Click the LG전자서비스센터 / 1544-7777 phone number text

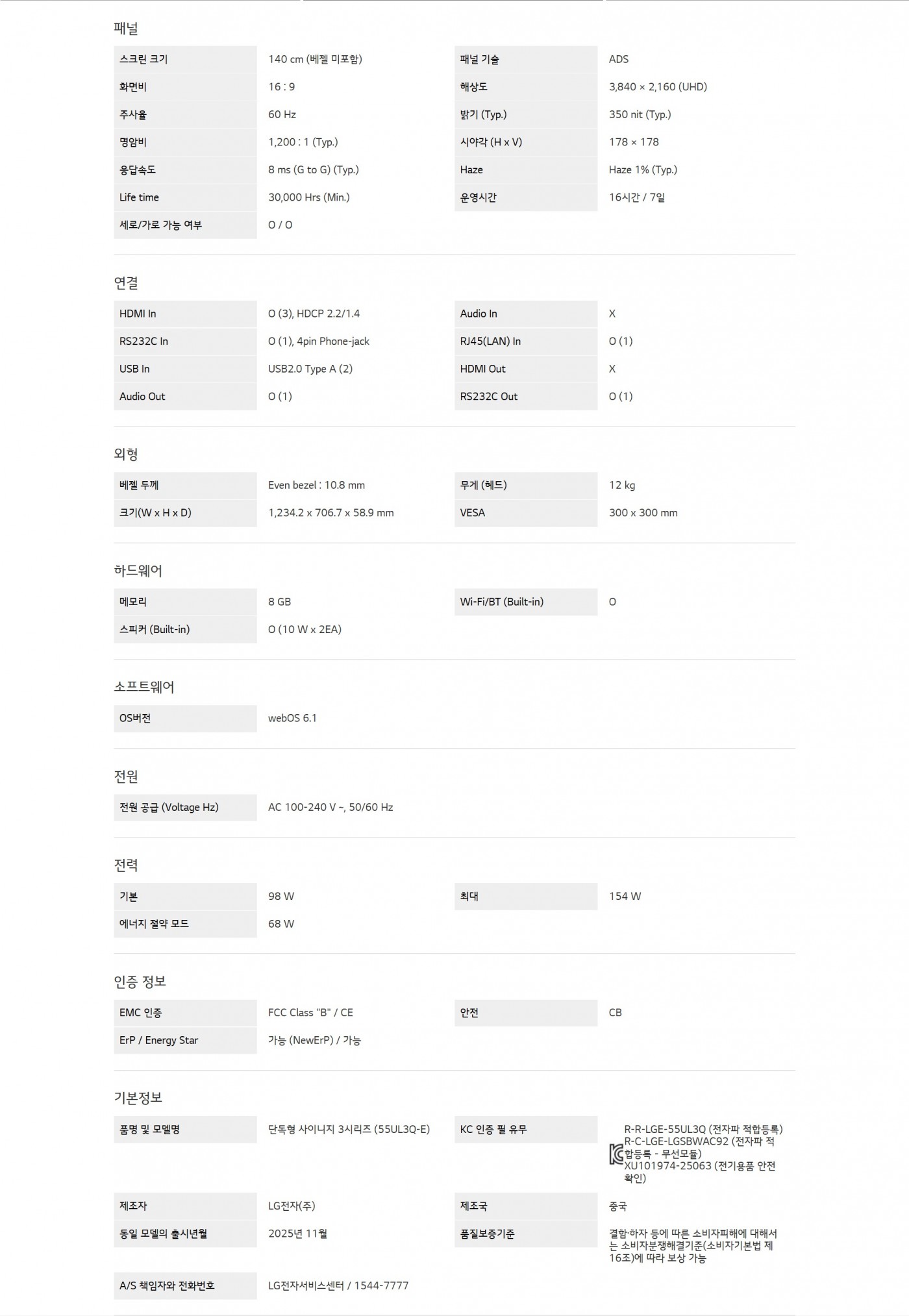coord(338,1285)
